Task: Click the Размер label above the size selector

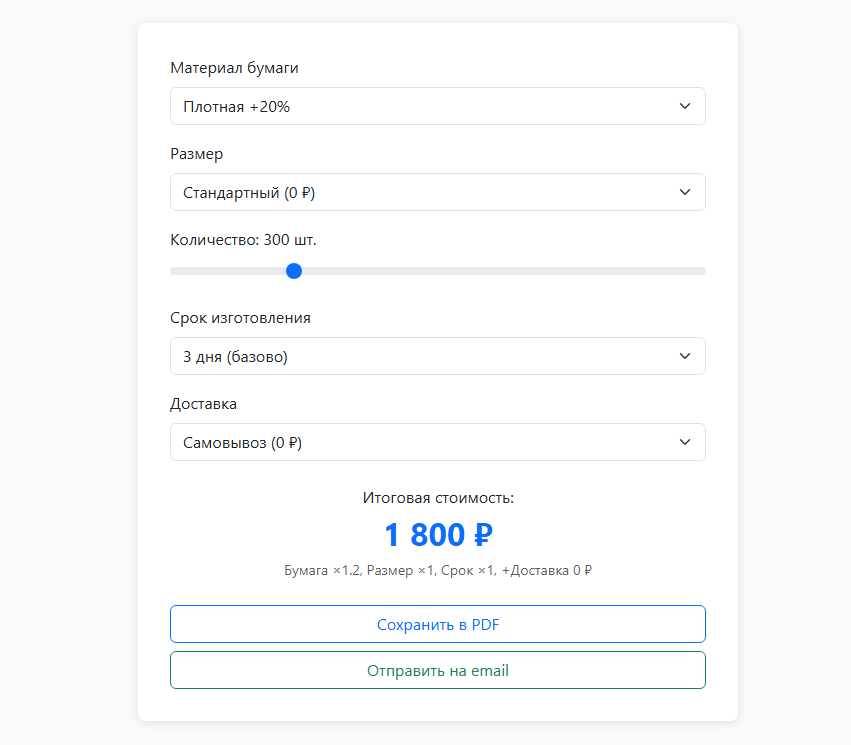Action: pyautogui.click(x=196, y=154)
